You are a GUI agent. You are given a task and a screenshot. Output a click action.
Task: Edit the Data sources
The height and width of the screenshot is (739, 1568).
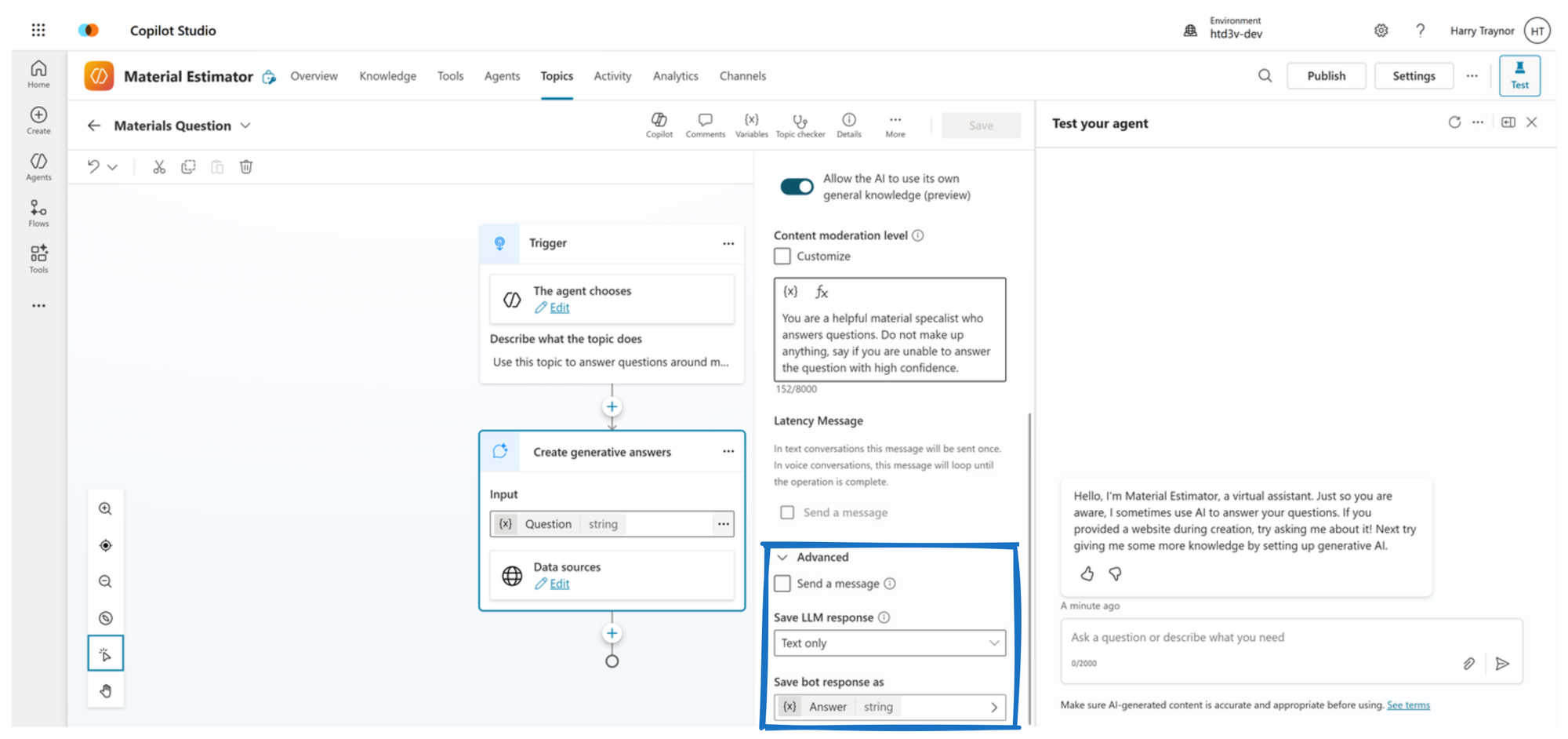(559, 584)
